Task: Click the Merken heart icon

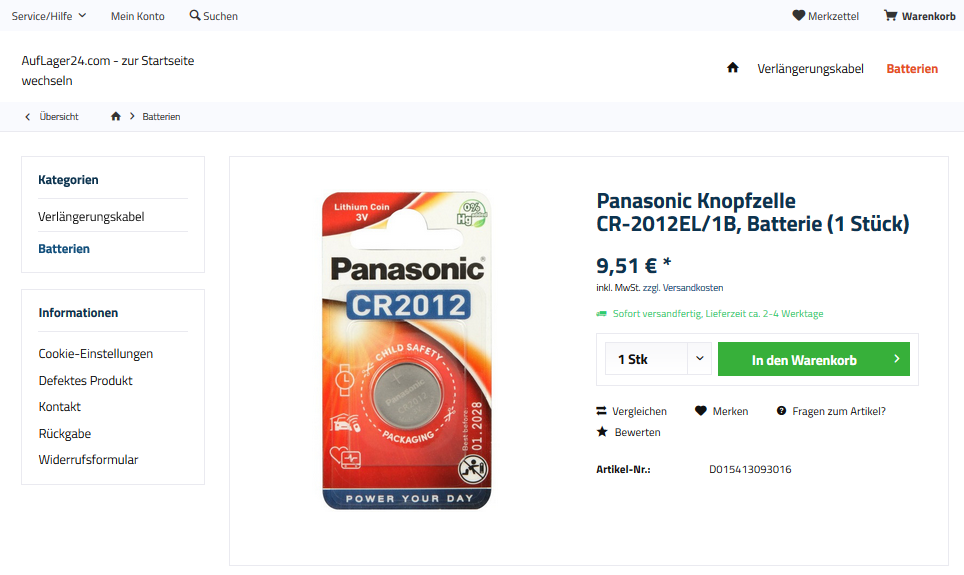Action: pyautogui.click(x=701, y=411)
